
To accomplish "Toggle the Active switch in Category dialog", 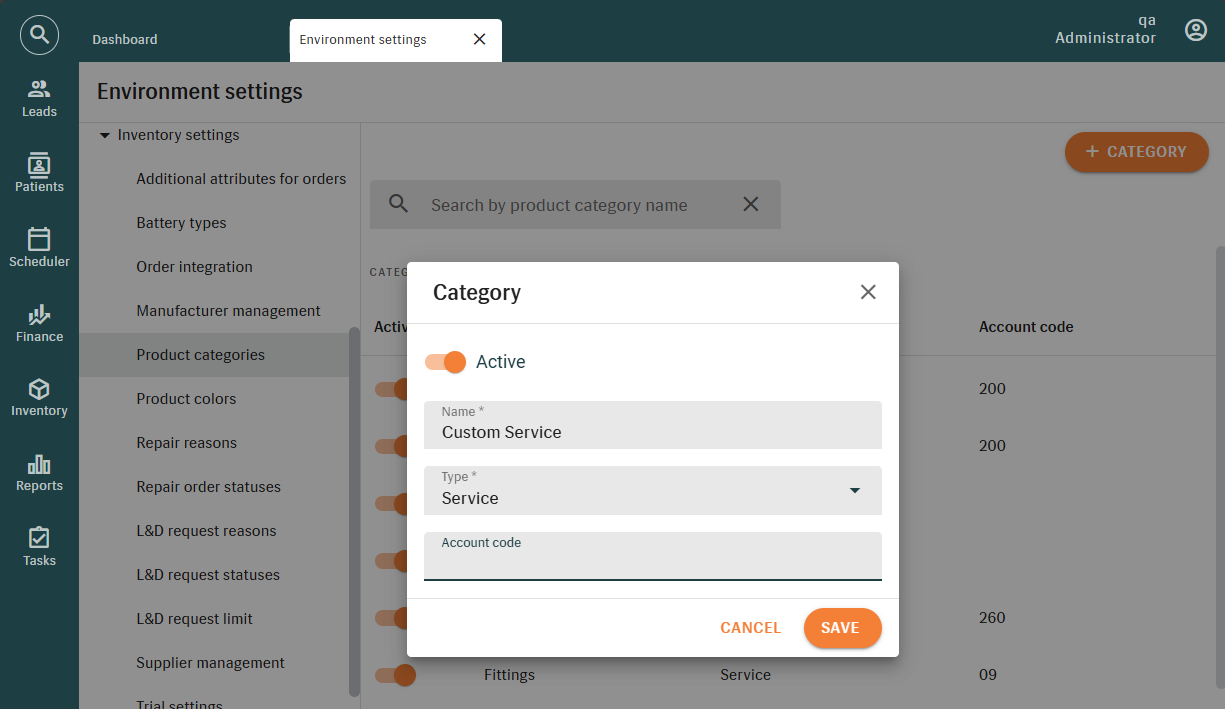I will tap(446, 362).
